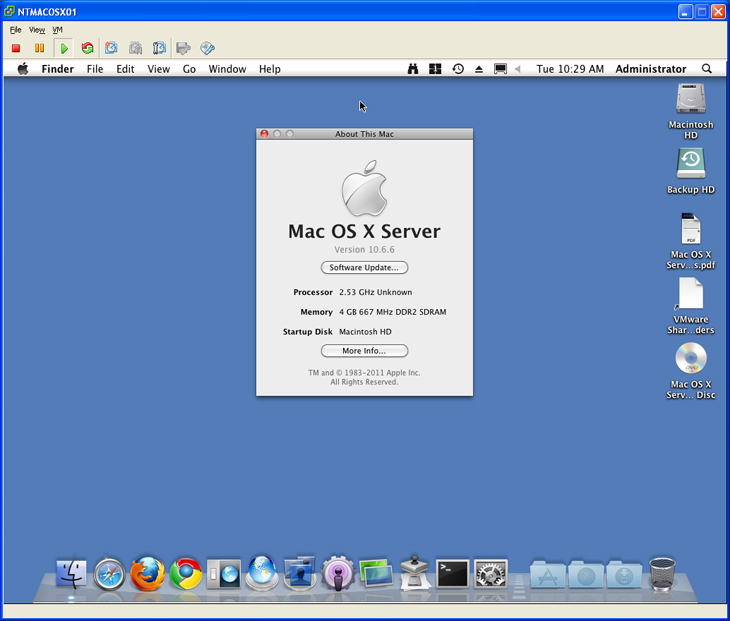Open the Mac View menu in Finder

(159, 69)
